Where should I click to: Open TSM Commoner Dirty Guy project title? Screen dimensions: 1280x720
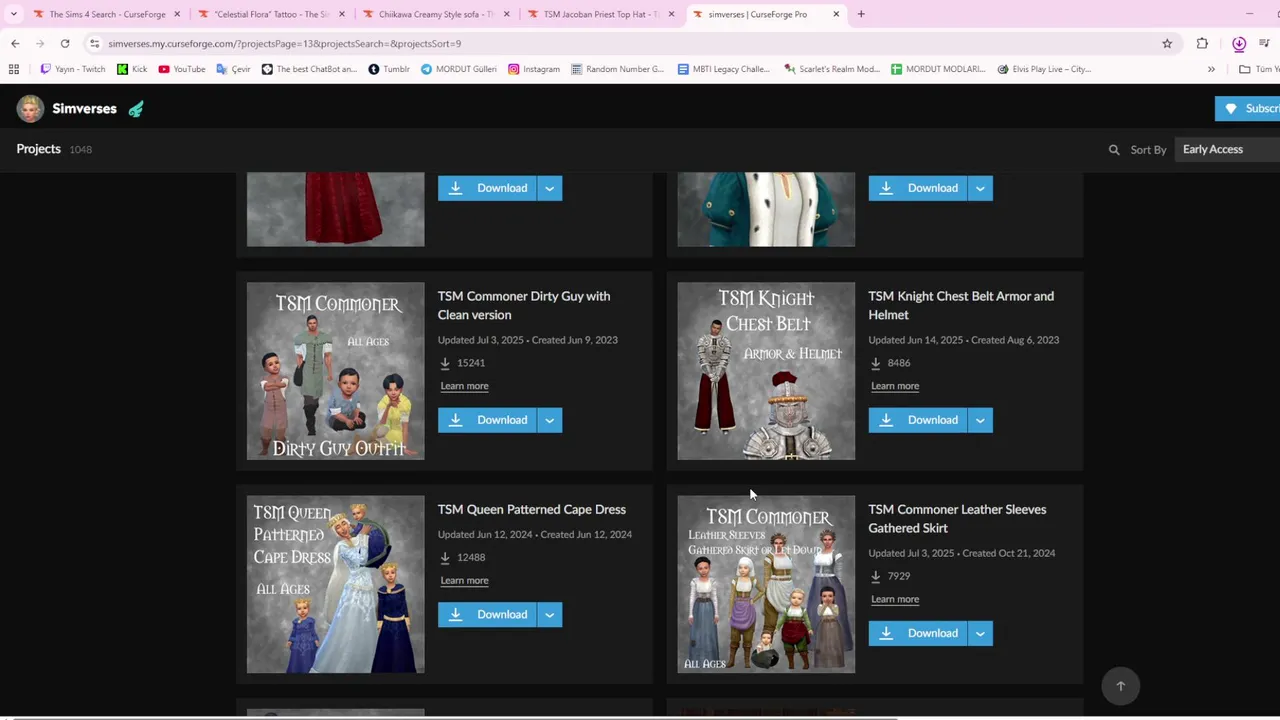tap(523, 305)
